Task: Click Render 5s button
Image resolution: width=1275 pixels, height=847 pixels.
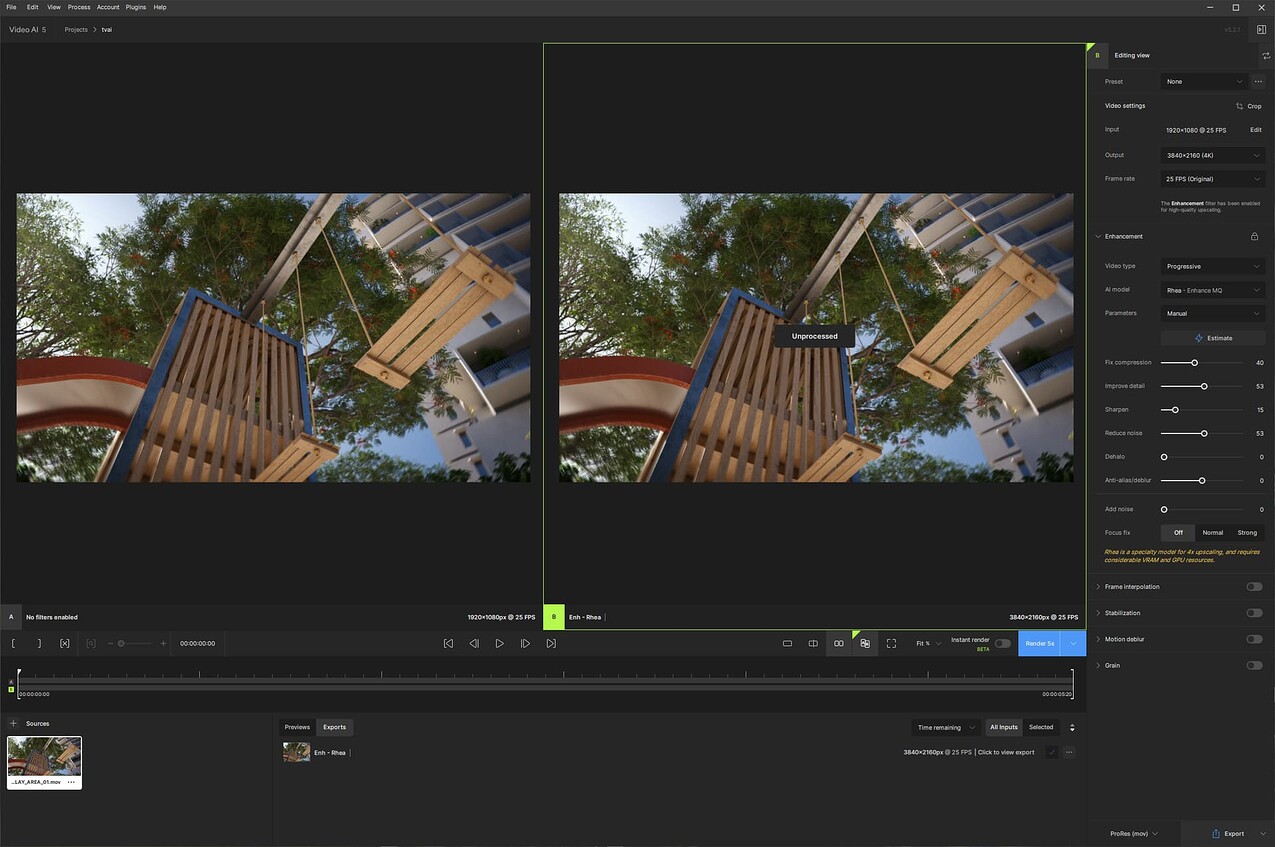Action: [x=1040, y=643]
